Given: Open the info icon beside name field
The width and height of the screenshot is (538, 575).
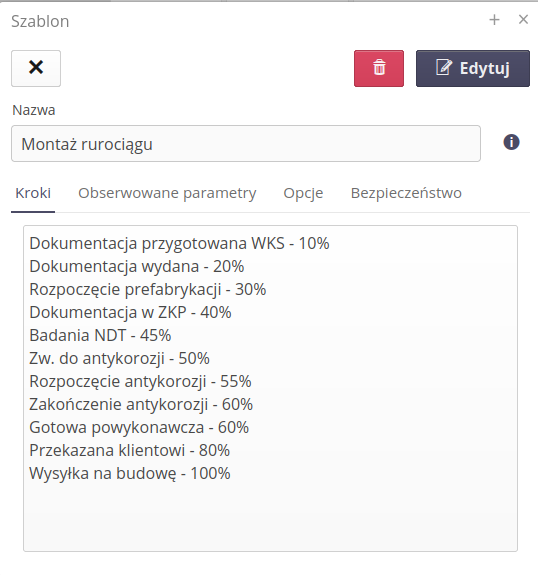Looking at the screenshot, I should (x=511, y=142).
